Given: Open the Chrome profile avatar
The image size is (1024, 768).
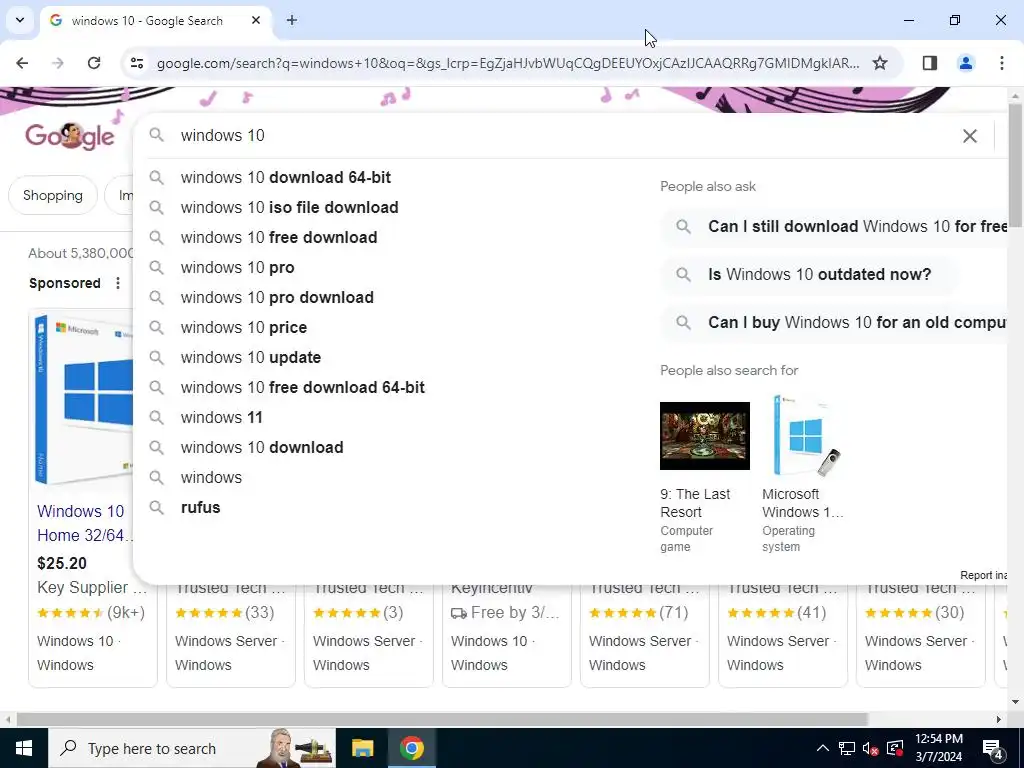Looking at the screenshot, I should point(966,63).
